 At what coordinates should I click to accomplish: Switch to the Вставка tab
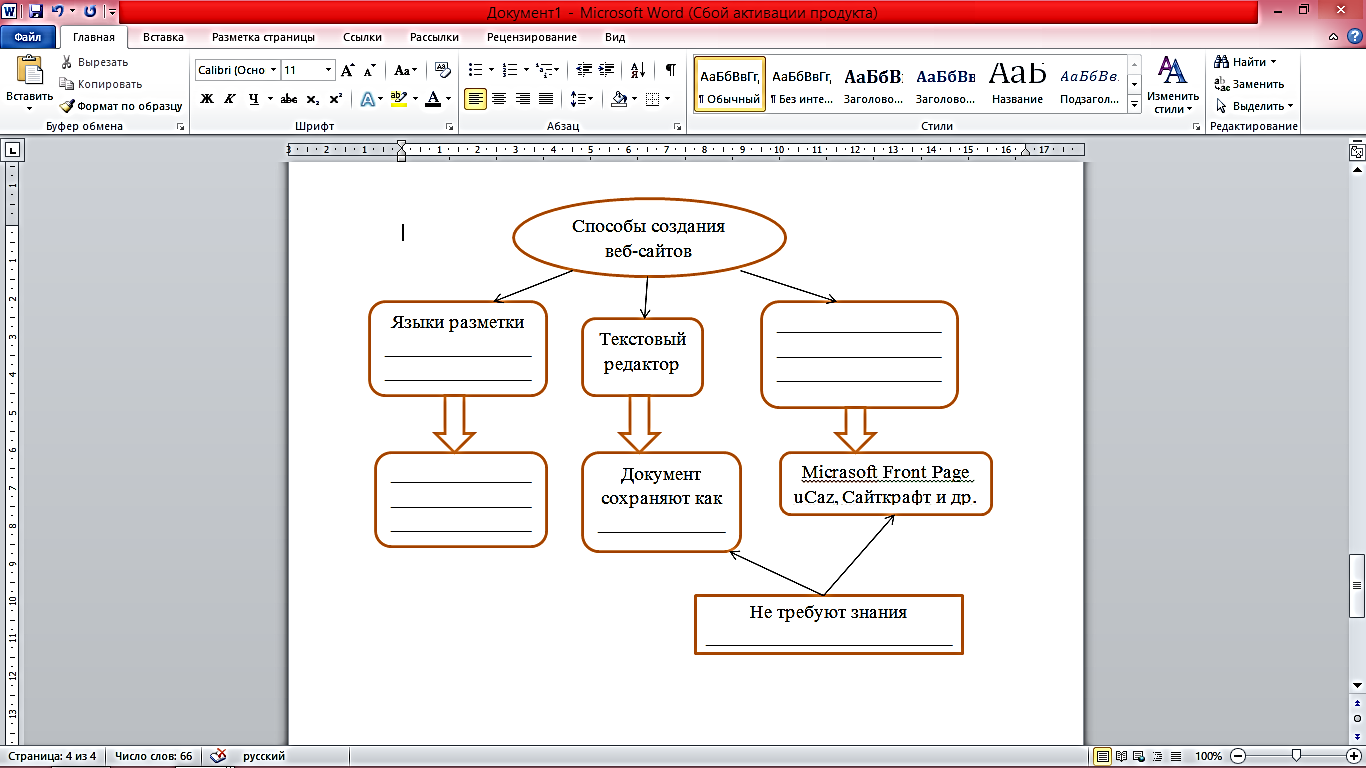point(163,37)
